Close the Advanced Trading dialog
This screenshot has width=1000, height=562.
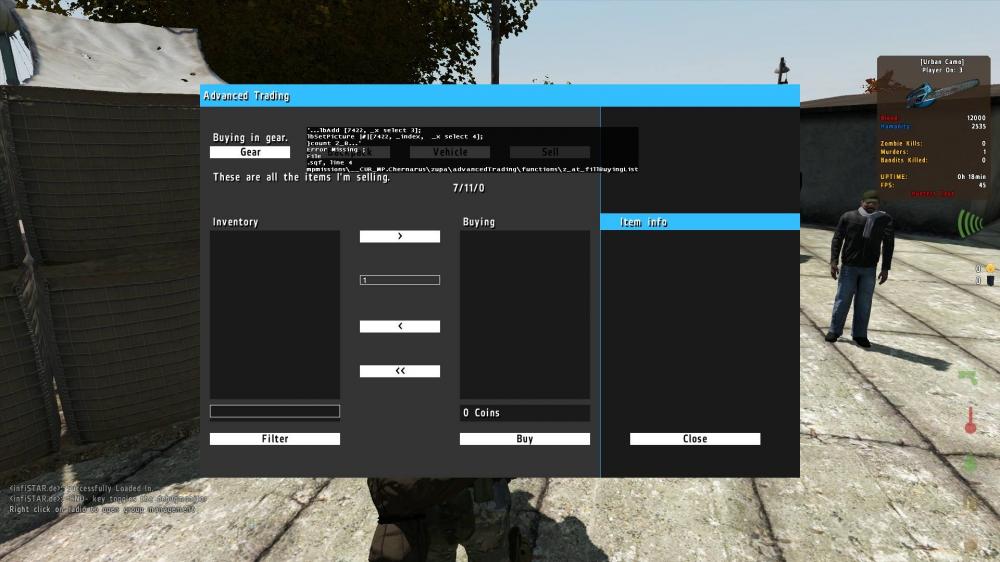coord(694,439)
